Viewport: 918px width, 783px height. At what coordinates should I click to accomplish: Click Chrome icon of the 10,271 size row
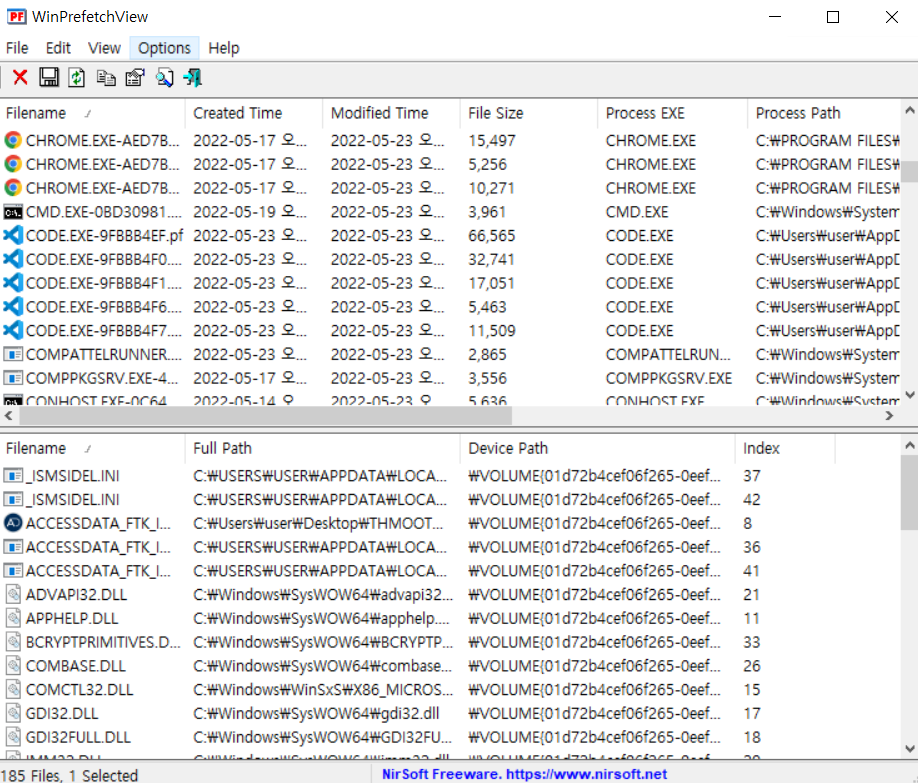click(13, 187)
